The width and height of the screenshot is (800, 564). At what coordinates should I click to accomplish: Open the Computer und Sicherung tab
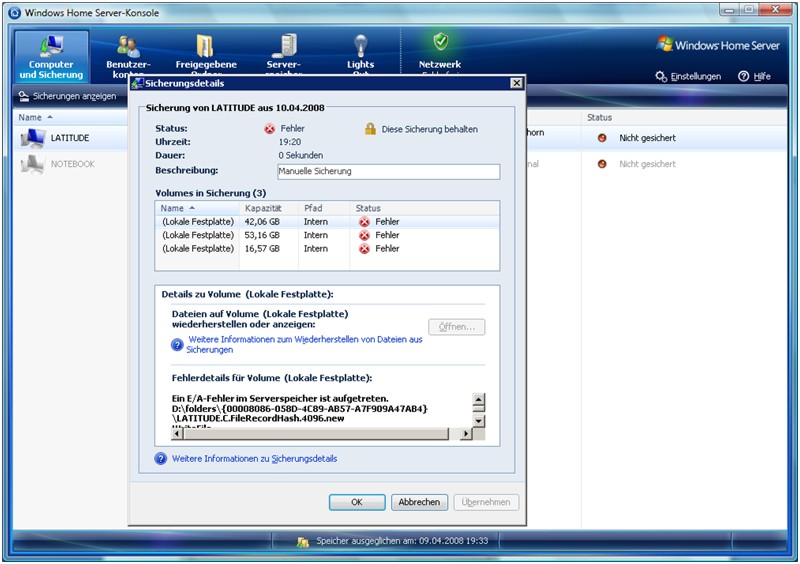click(51, 56)
